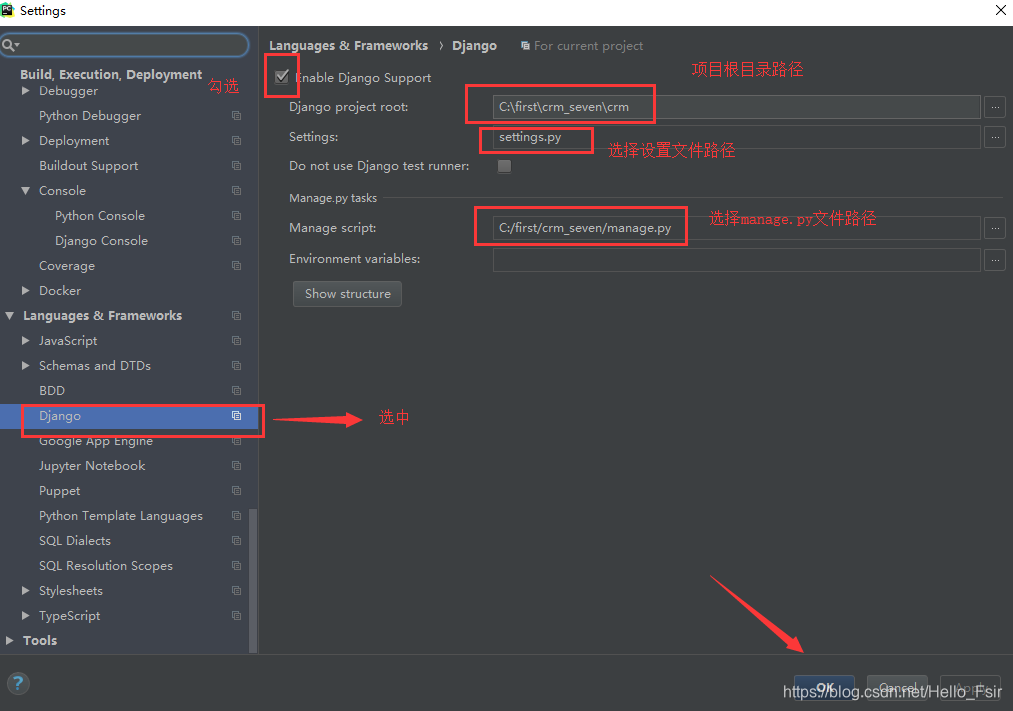Browse for the Manage script file
The width and height of the screenshot is (1013, 711).
point(995,228)
